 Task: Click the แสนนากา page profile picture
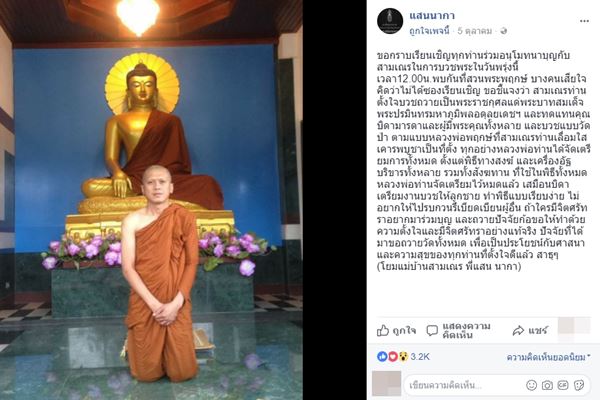pyautogui.click(x=390, y=21)
